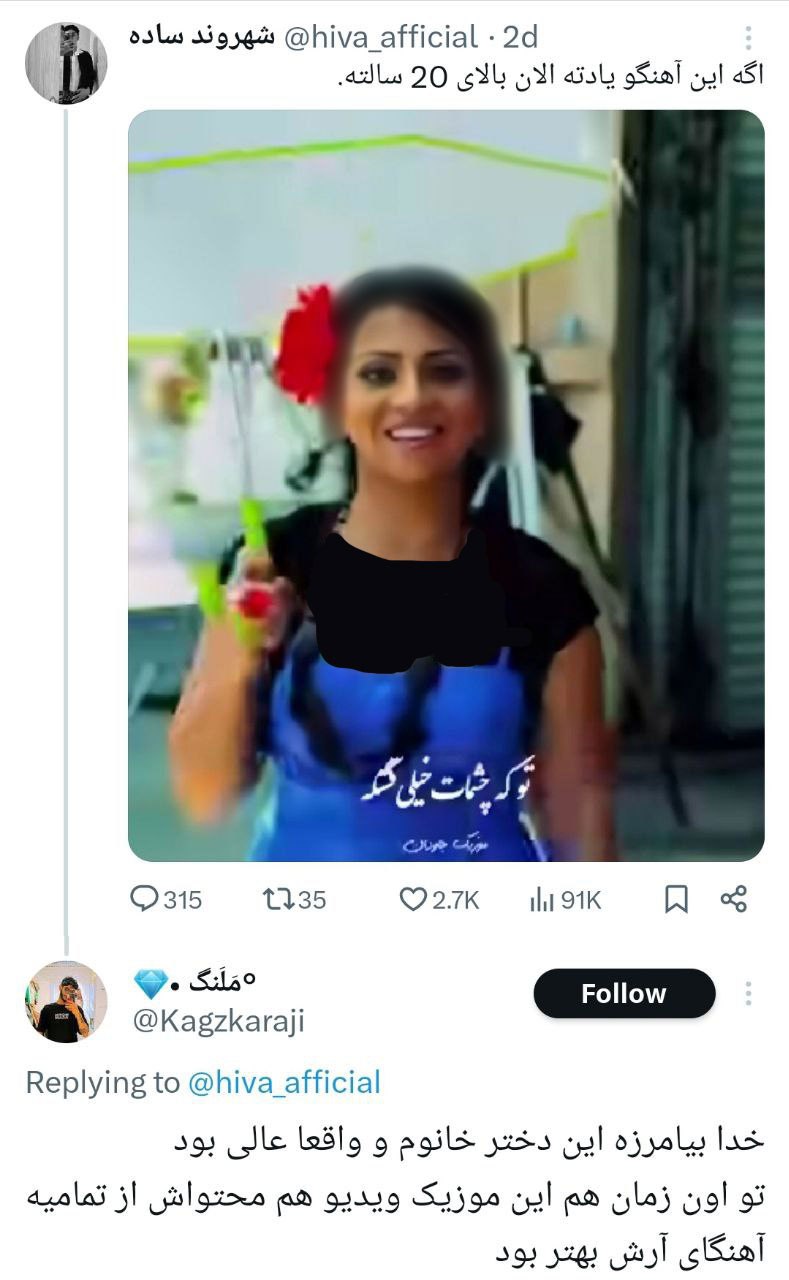Open more options for the original tweet

748,40
